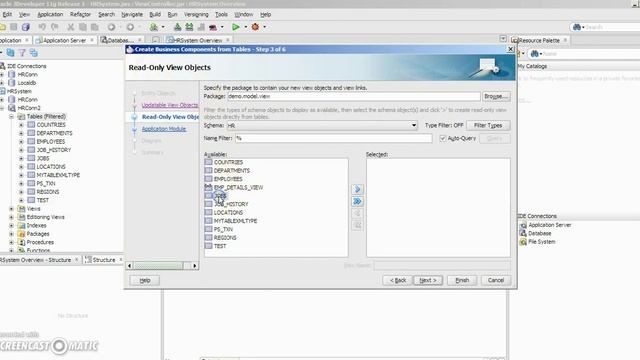The width and height of the screenshot is (640, 360).
Task: Select HRConn2 connection in navigator
Action: (29, 108)
